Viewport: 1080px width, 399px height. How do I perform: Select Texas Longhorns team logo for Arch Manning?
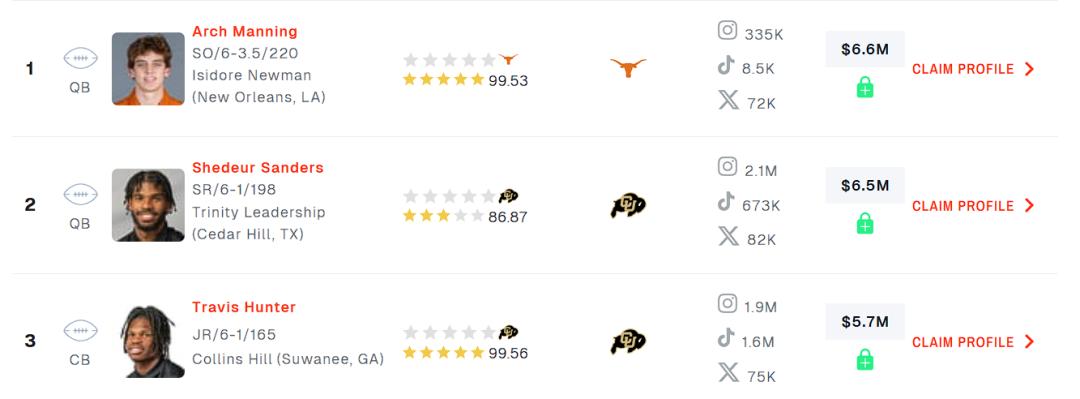tap(628, 68)
